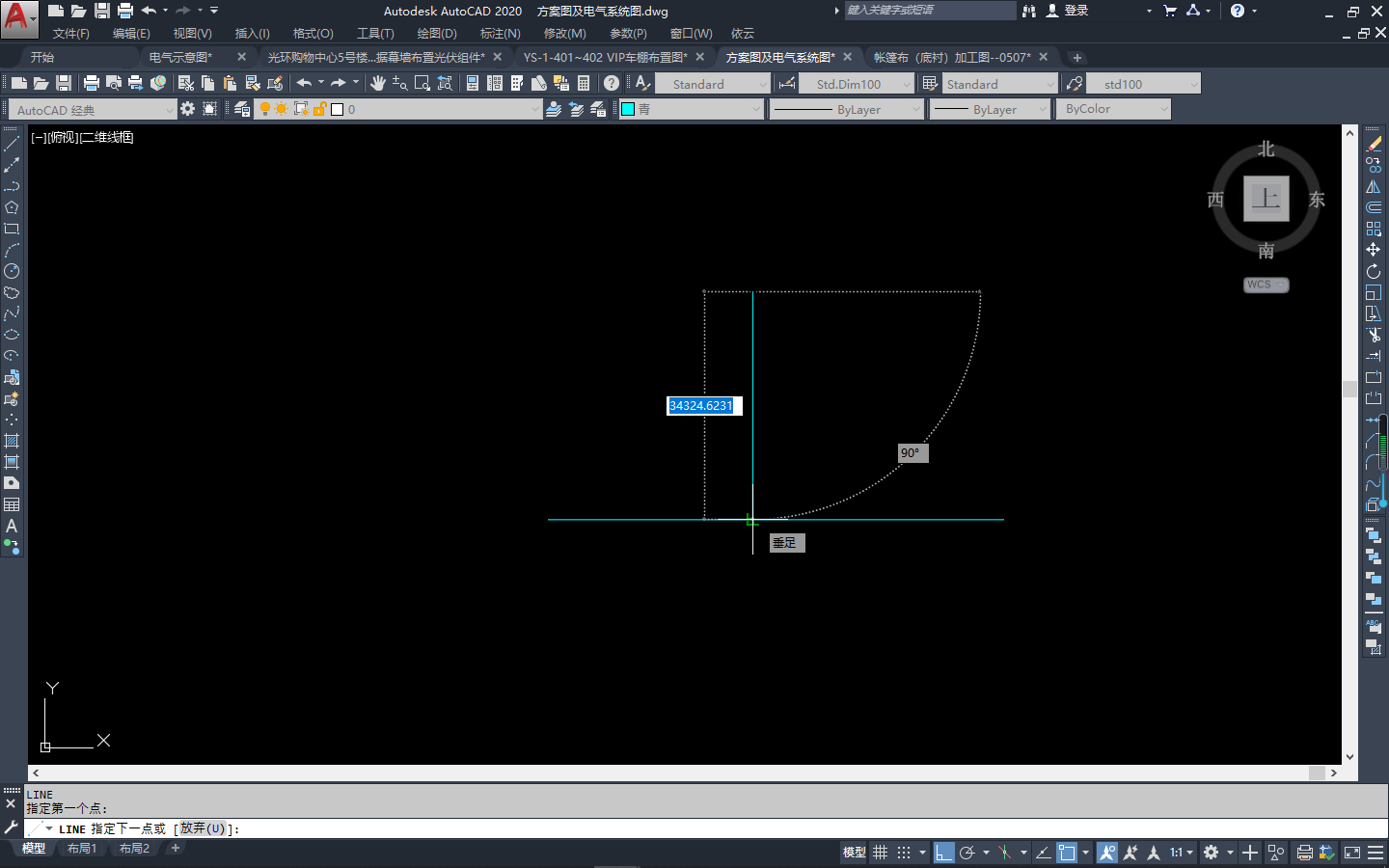Select the Line draw tool
This screenshot has width=1389, height=868.
tap(12, 144)
